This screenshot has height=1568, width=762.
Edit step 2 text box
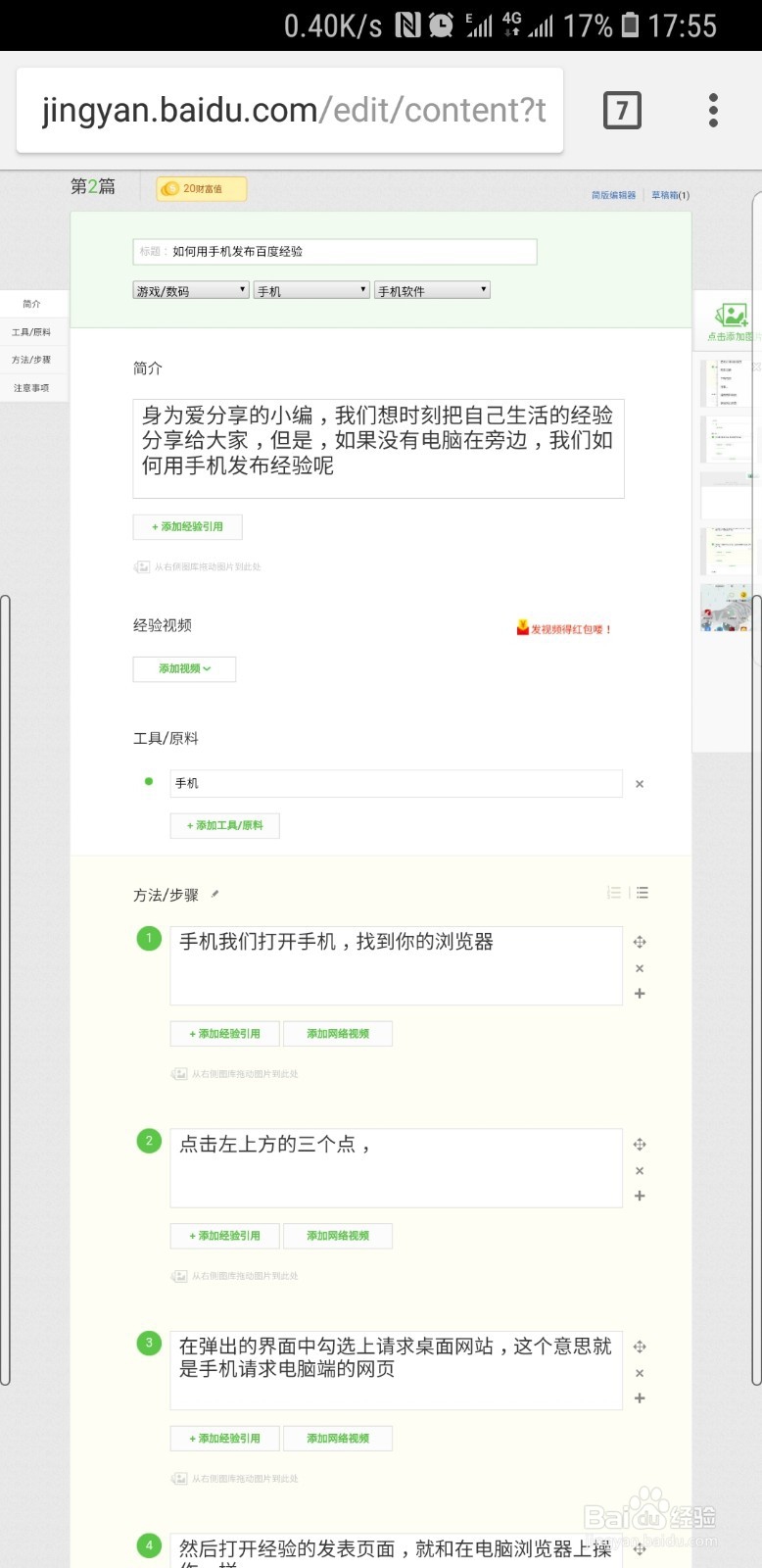click(x=396, y=1168)
